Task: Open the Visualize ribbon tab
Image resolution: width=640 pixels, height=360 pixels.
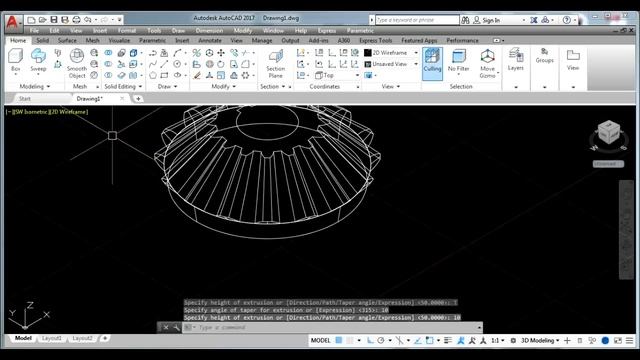Action: pyautogui.click(x=119, y=40)
